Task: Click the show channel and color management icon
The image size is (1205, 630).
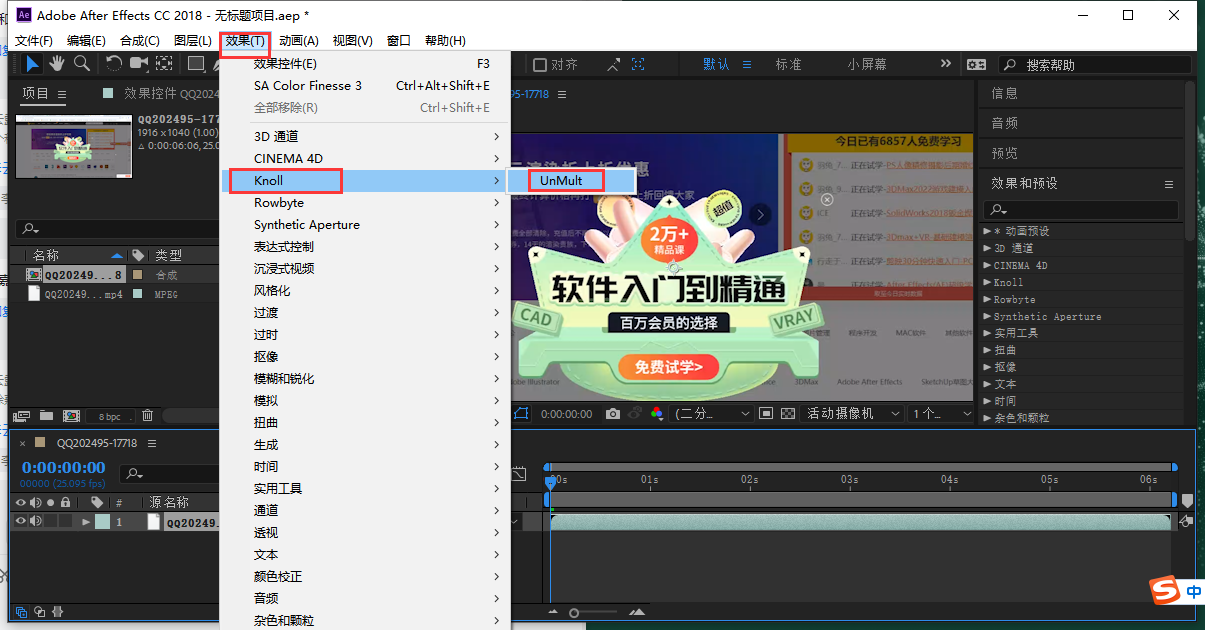Action: tap(656, 413)
